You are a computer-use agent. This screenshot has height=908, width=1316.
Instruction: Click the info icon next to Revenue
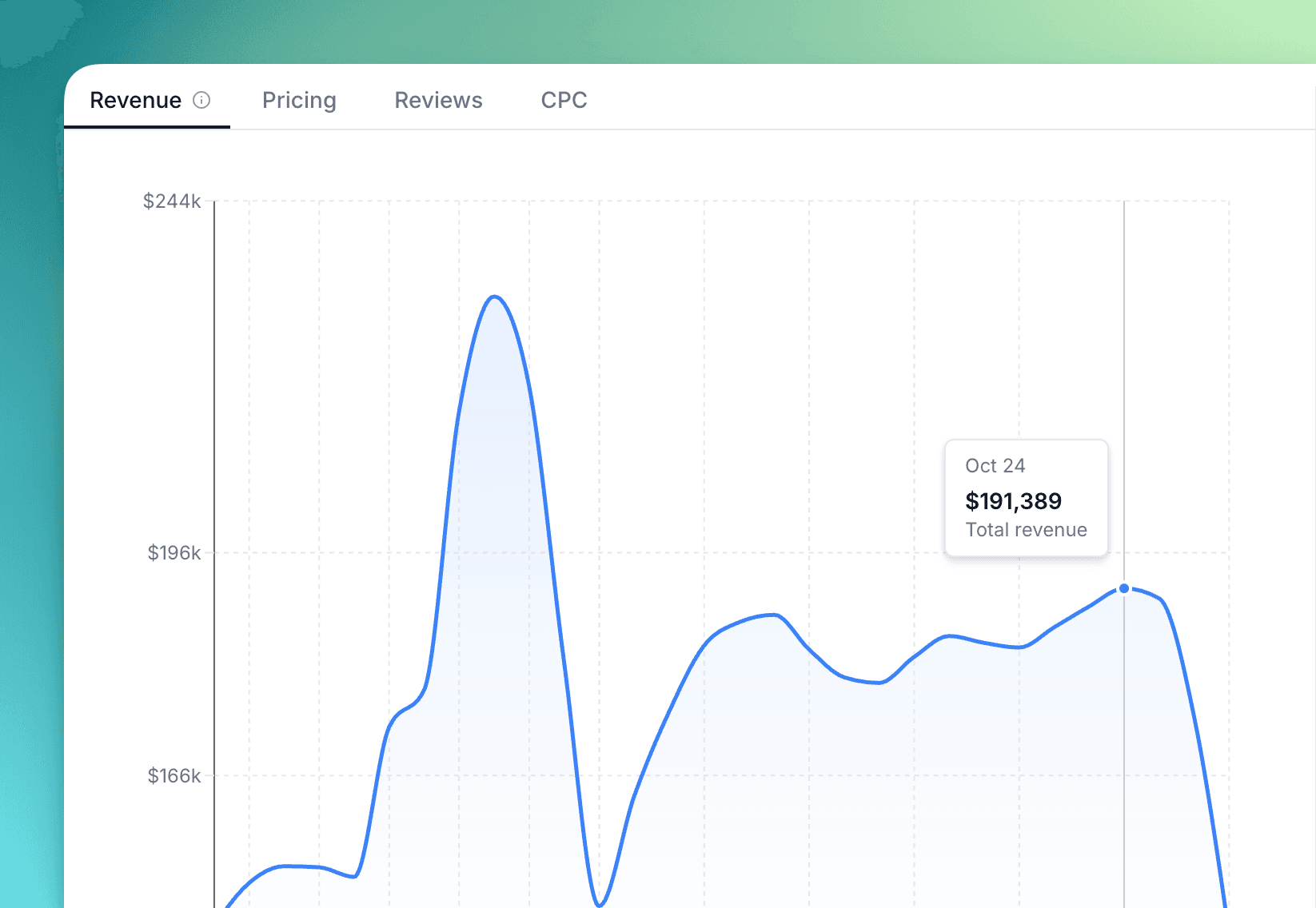tap(203, 100)
